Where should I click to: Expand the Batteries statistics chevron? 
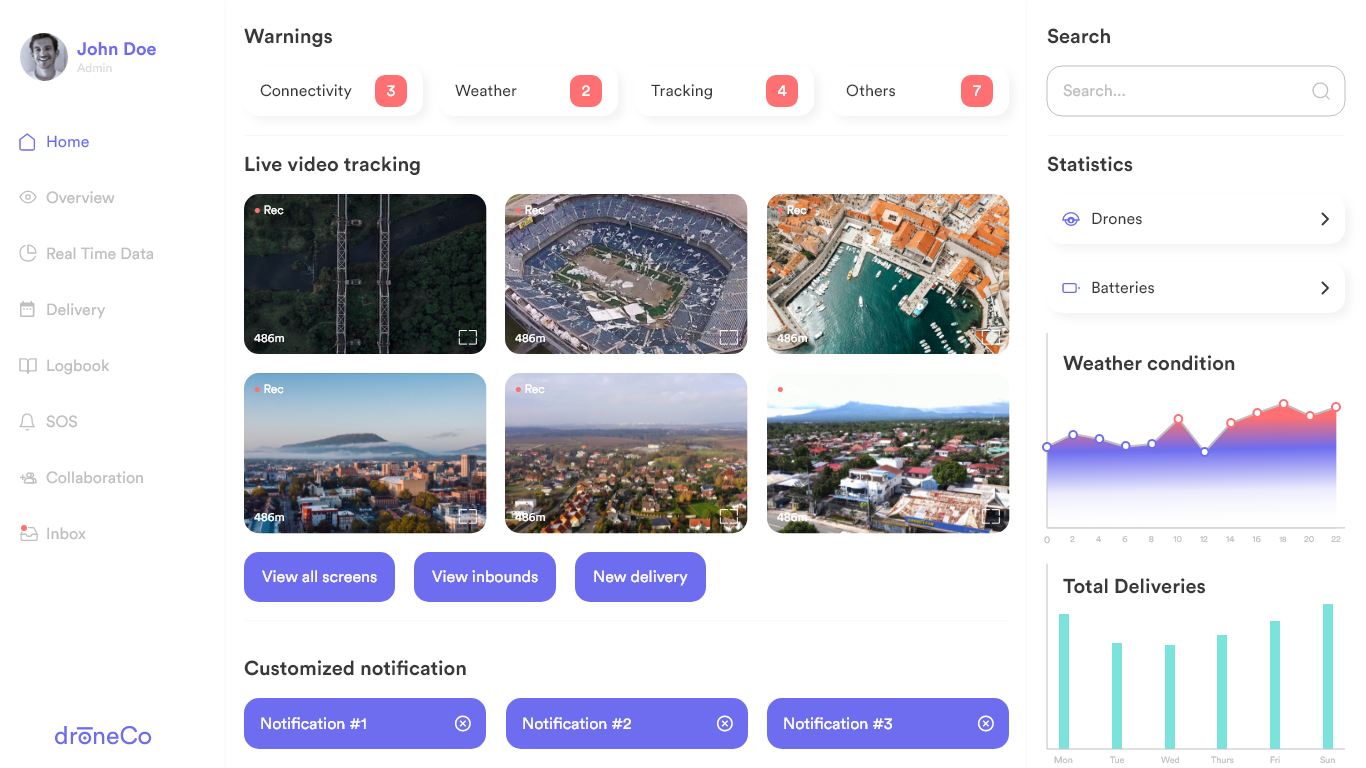click(x=1325, y=288)
